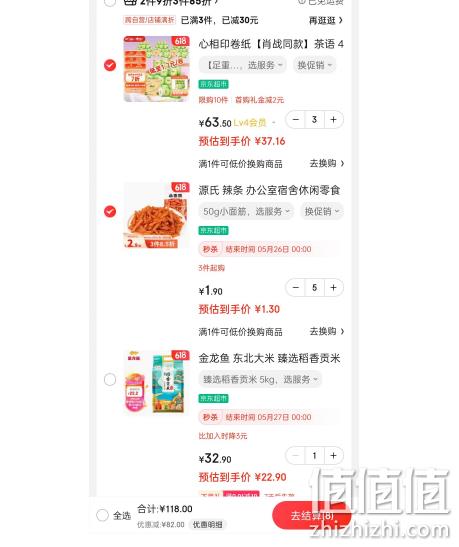Open Lv4会员 price dropdown
This screenshot has width=459, height=547.
(x=254, y=123)
